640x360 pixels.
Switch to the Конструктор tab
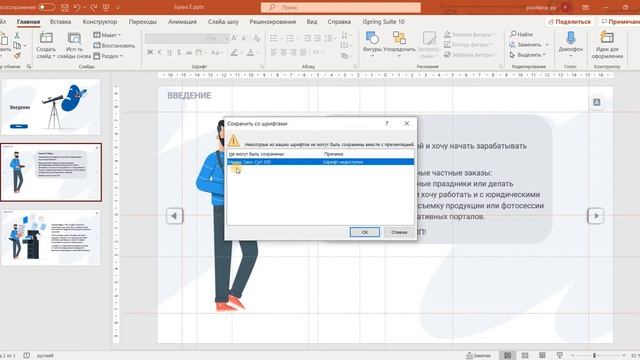pyautogui.click(x=100, y=22)
